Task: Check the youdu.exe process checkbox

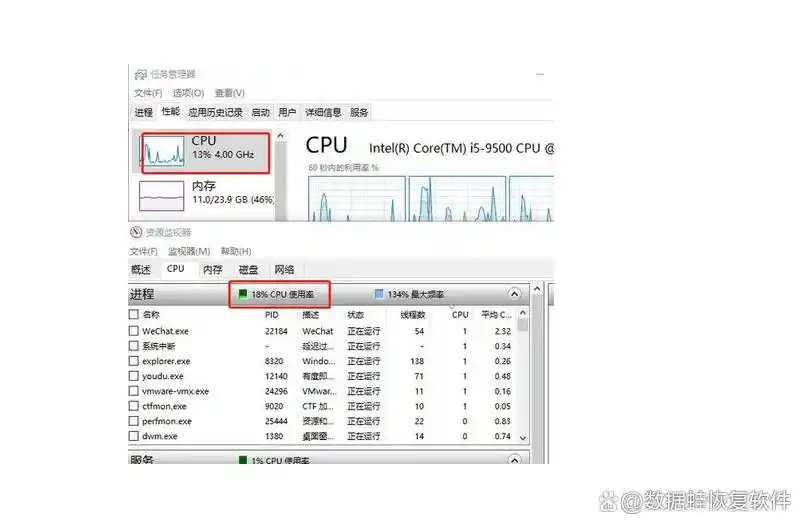Action: [x=134, y=376]
